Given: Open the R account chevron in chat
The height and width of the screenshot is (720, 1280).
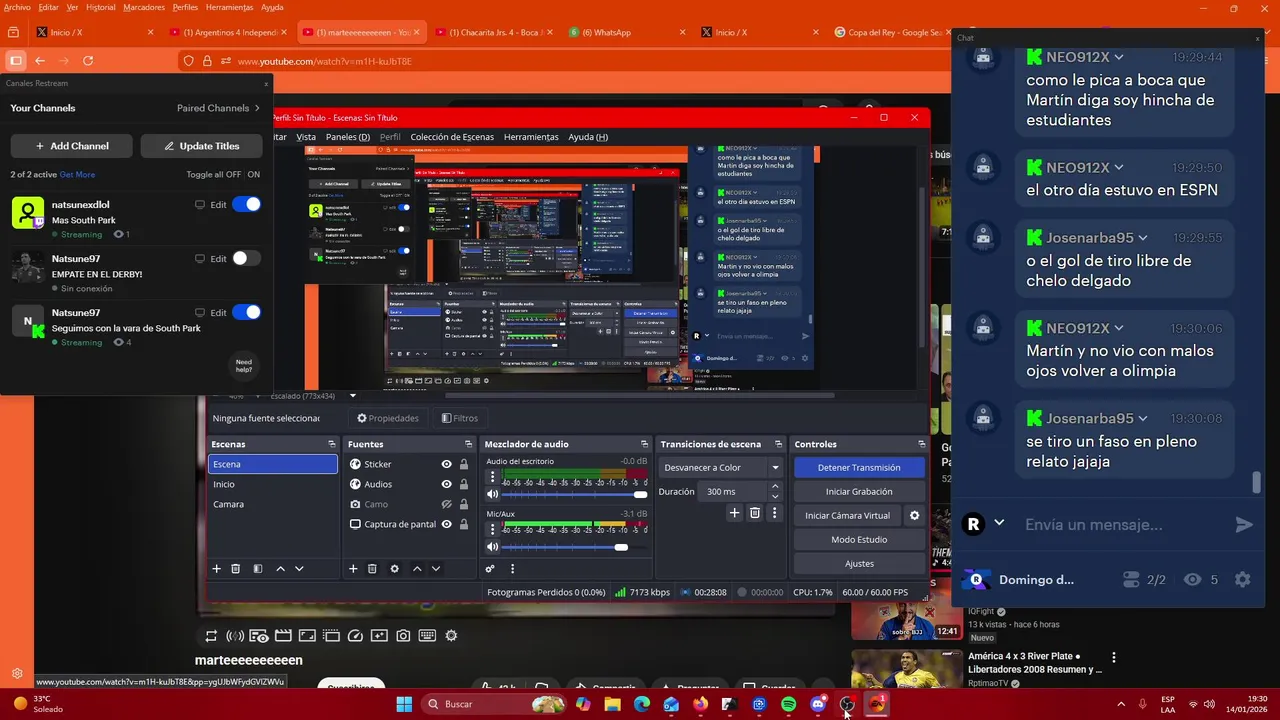Looking at the screenshot, I should [x=998, y=523].
